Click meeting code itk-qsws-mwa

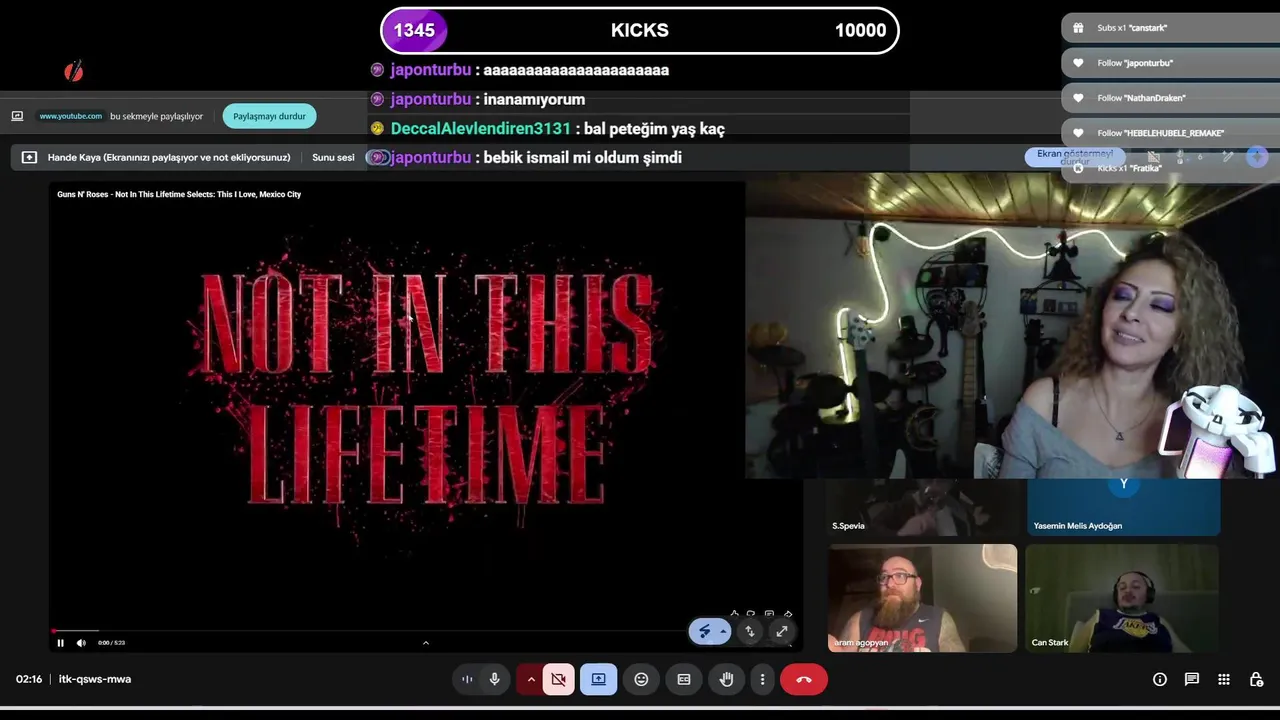click(95, 679)
